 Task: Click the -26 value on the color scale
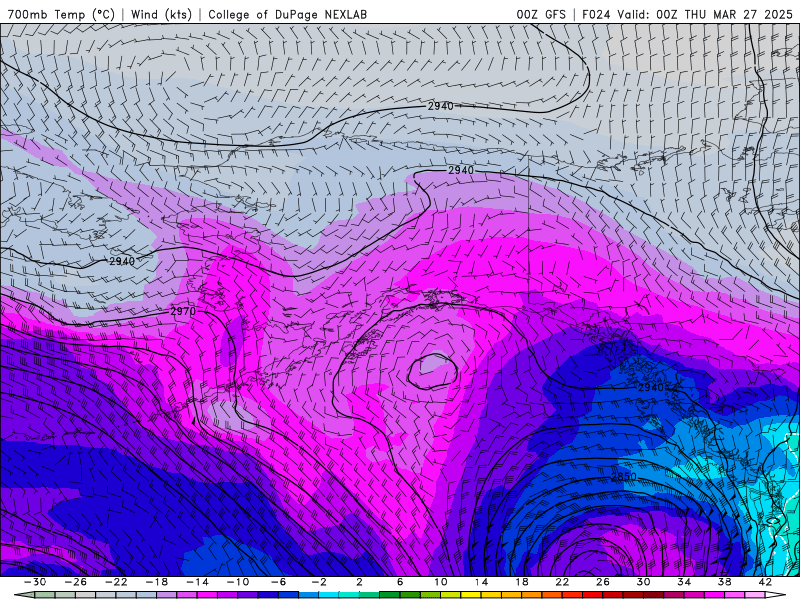pos(76,582)
